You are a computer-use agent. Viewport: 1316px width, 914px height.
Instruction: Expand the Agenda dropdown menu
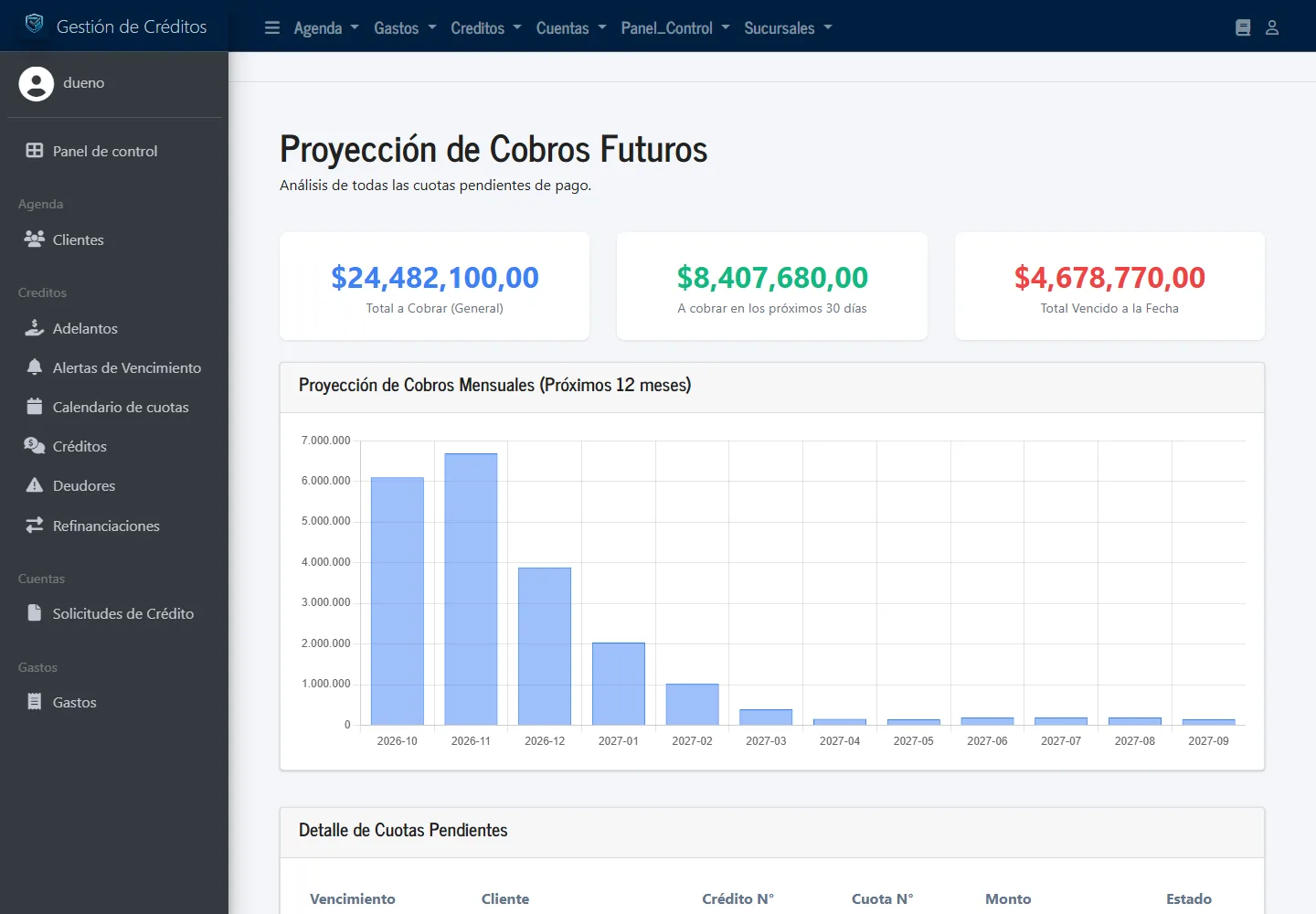326,28
